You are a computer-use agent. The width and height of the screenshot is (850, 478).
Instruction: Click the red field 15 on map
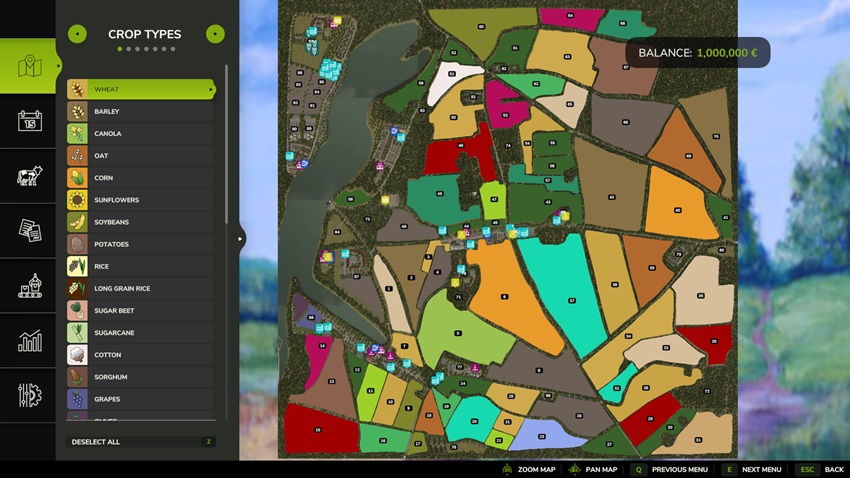point(319,430)
